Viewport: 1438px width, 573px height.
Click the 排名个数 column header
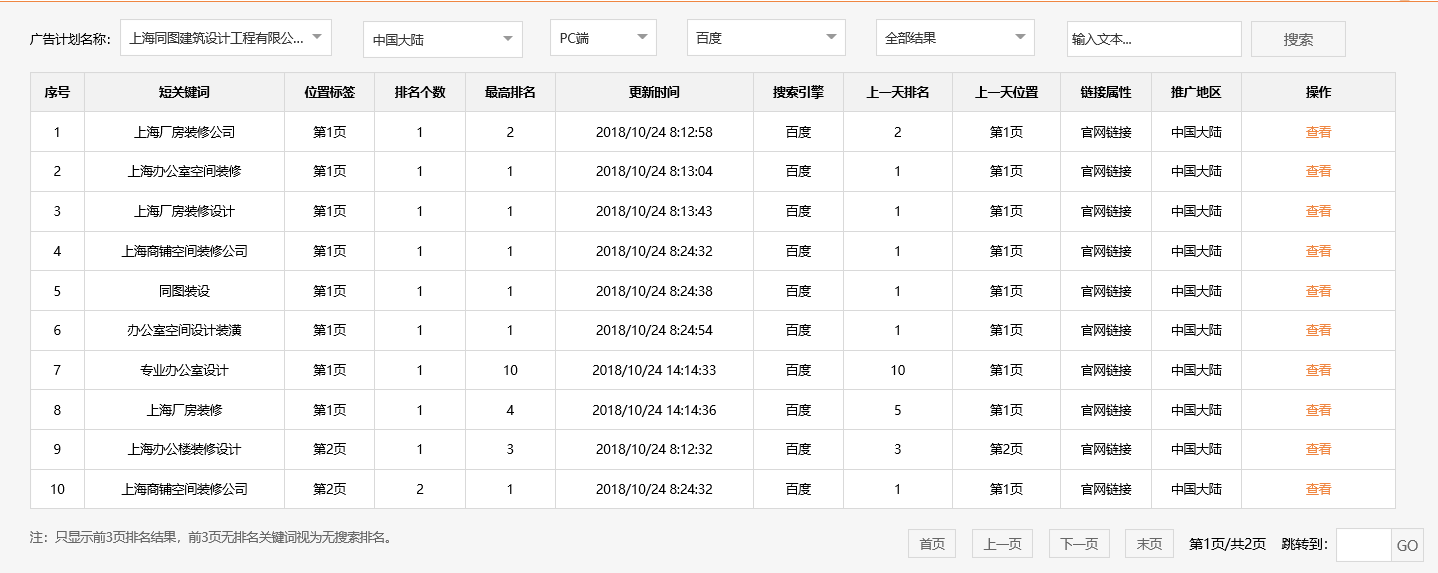[x=420, y=92]
